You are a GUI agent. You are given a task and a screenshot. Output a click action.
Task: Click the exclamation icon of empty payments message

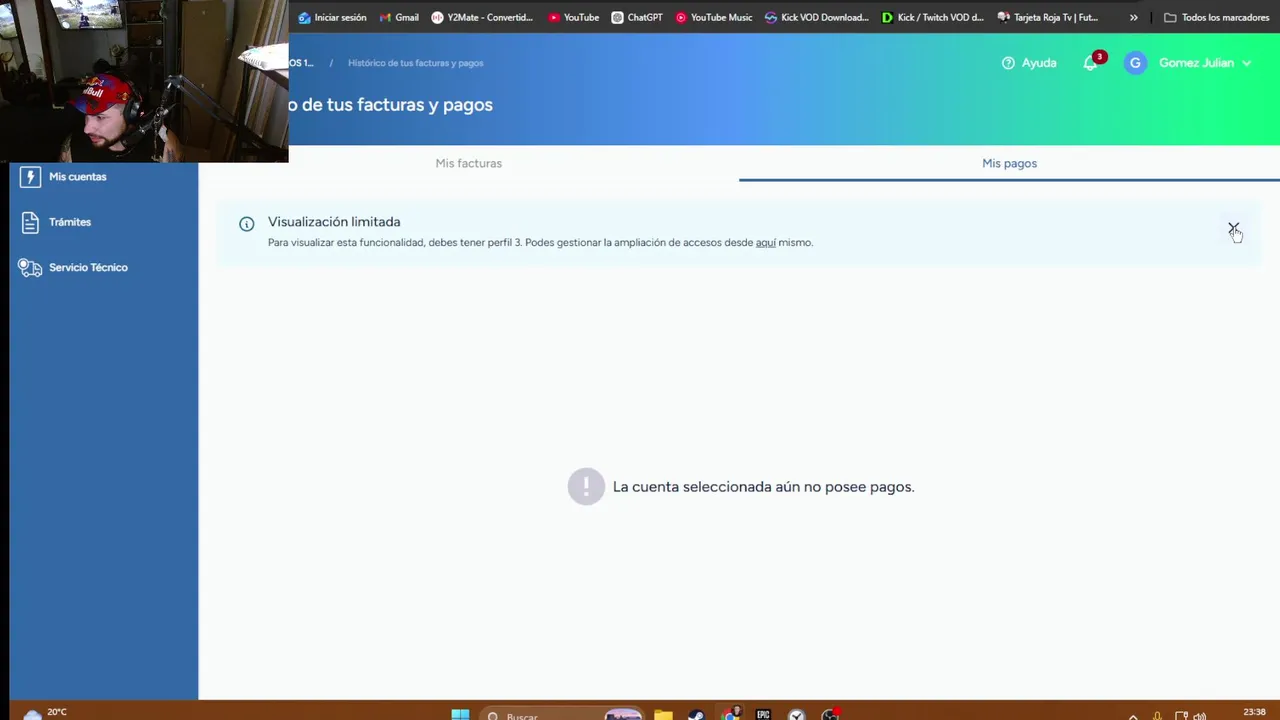[x=586, y=487]
